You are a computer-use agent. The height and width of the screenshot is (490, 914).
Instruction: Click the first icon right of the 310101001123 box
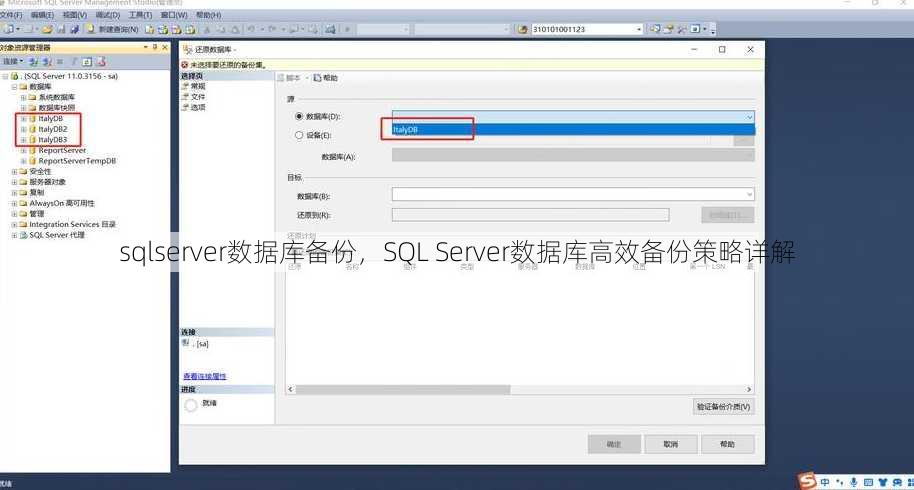click(x=655, y=29)
